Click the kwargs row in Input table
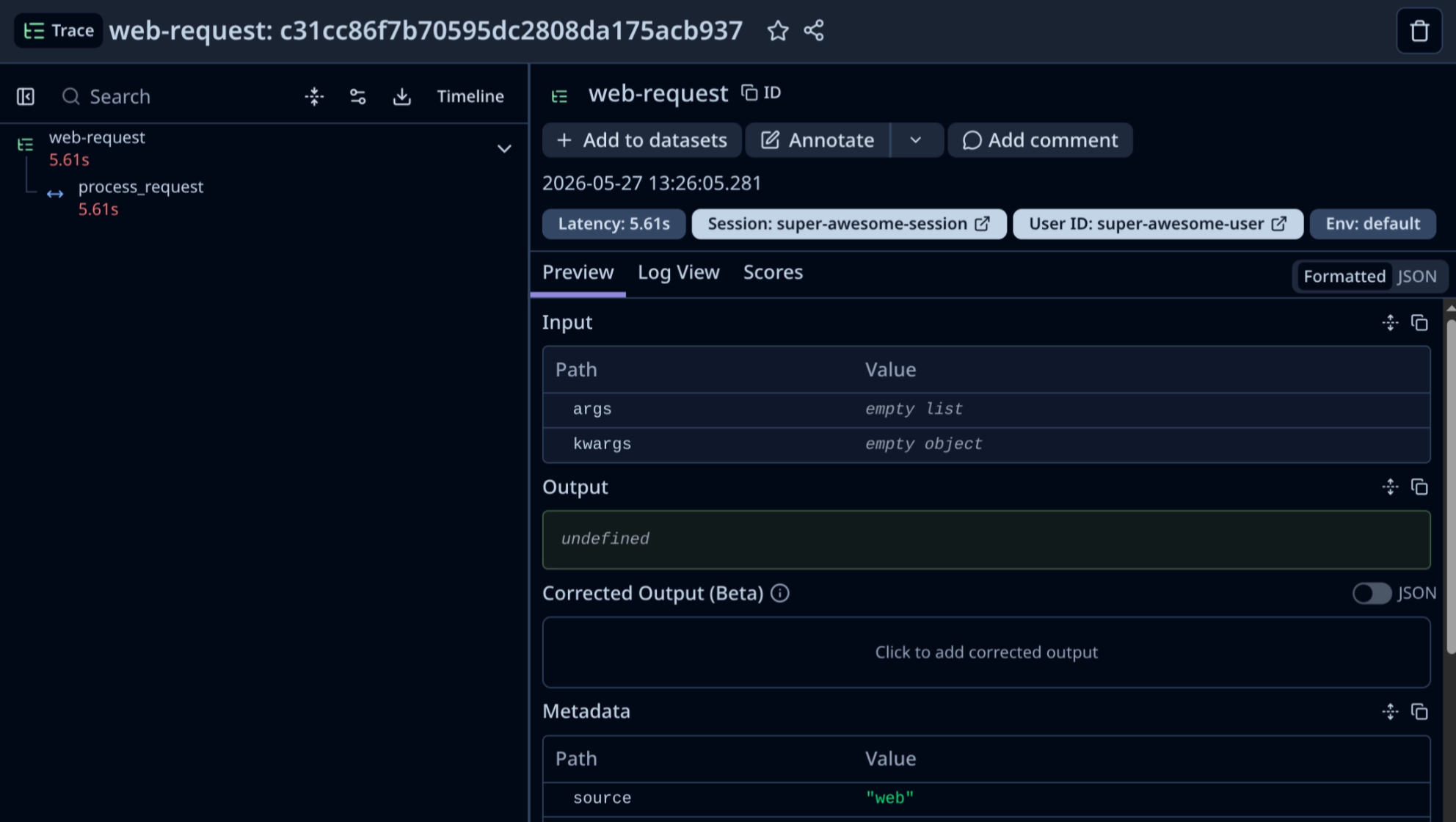Image resolution: width=1456 pixels, height=822 pixels. [986, 445]
